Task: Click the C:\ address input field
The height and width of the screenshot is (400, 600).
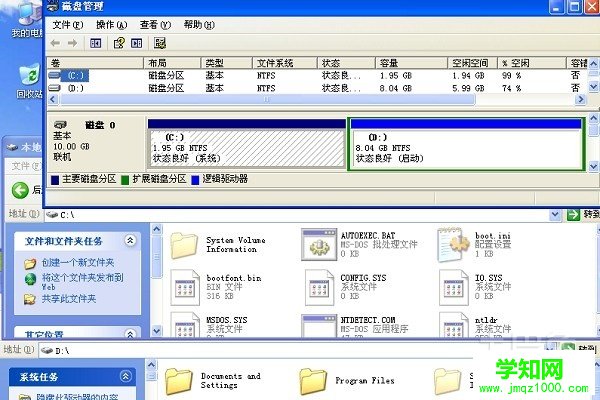Action: (297, 215)
